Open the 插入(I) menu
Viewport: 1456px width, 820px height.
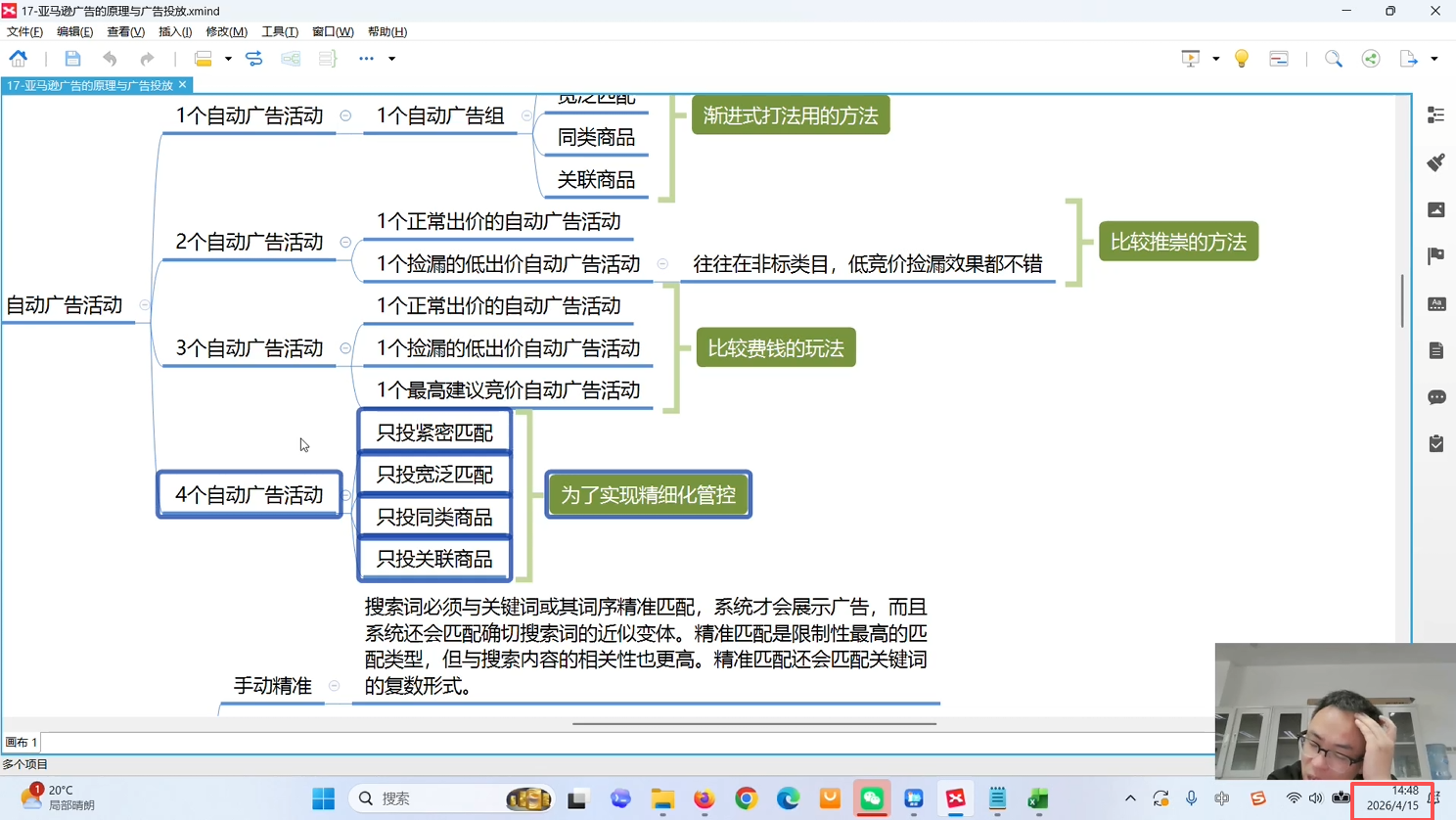click(x=175, y=31)
